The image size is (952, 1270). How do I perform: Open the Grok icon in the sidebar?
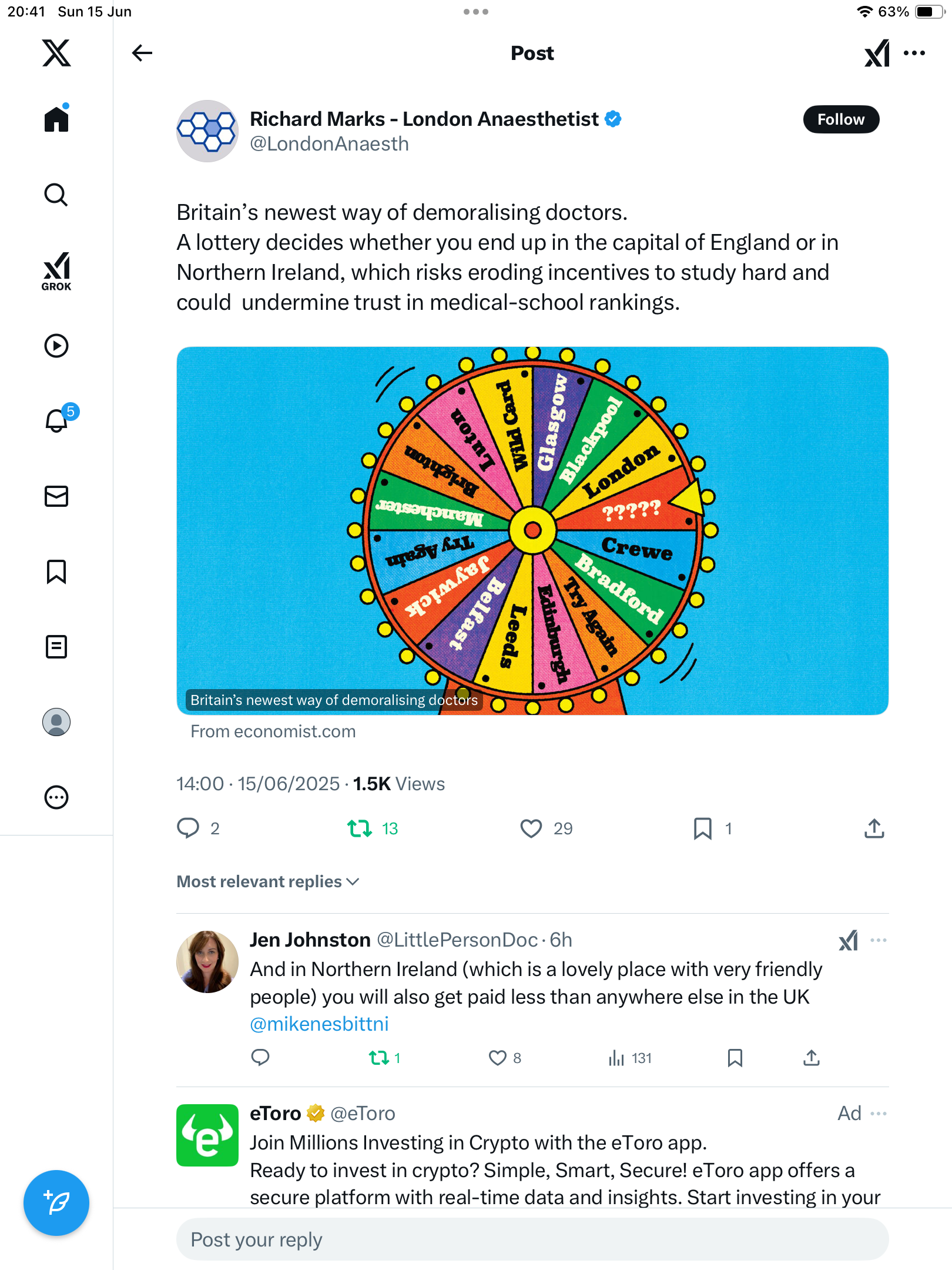coord(56,271)
